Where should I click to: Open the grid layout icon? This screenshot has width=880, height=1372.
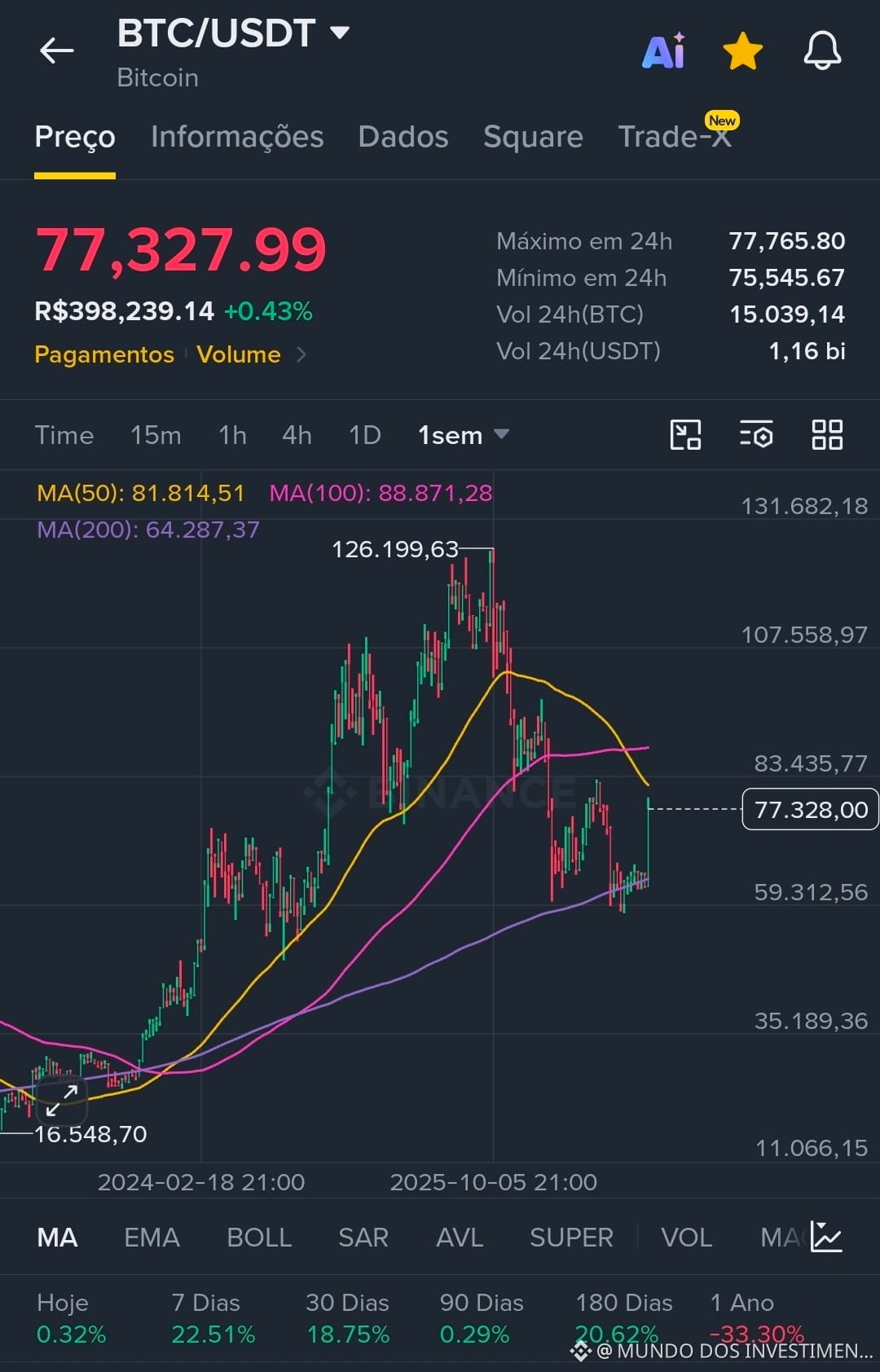click(x=827, y=435)
